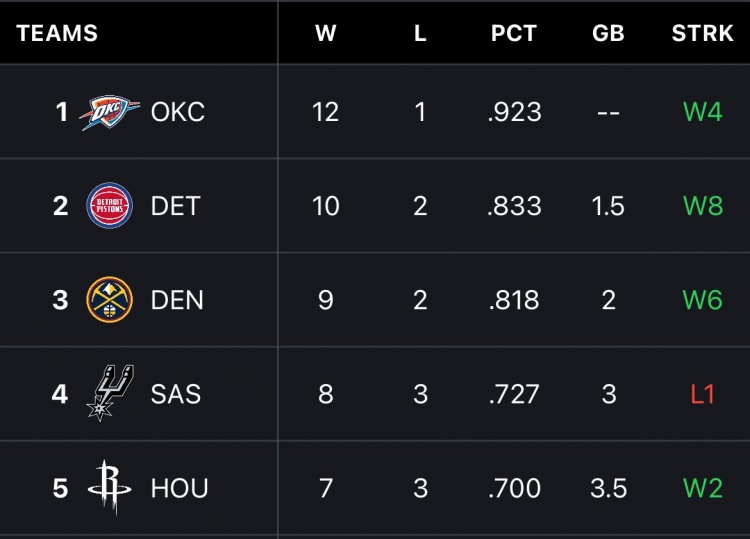Open the SAS team name link
This screenshot has width=750, height=539.
click(176, 394)
